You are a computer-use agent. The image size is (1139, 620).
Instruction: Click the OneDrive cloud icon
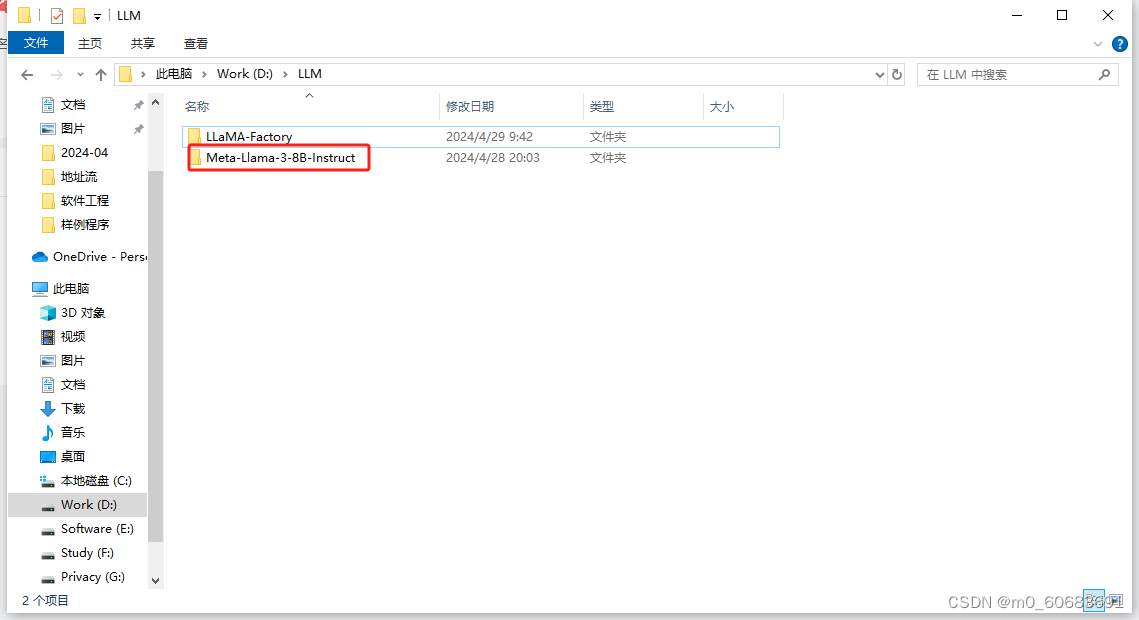40,257
